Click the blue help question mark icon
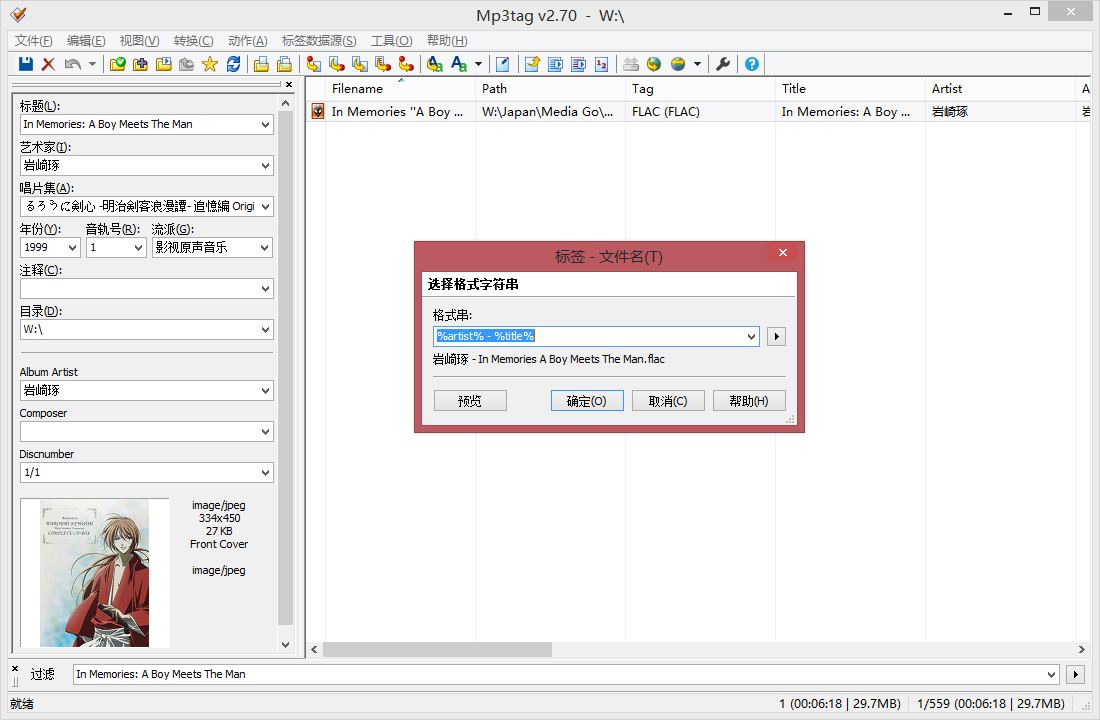 (752, 64)
